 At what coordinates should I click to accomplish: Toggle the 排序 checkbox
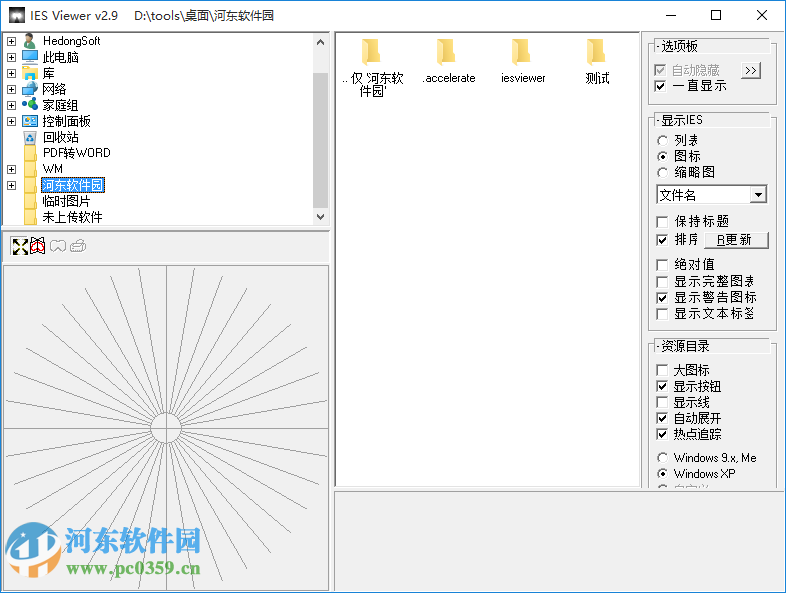pos(662,240)
